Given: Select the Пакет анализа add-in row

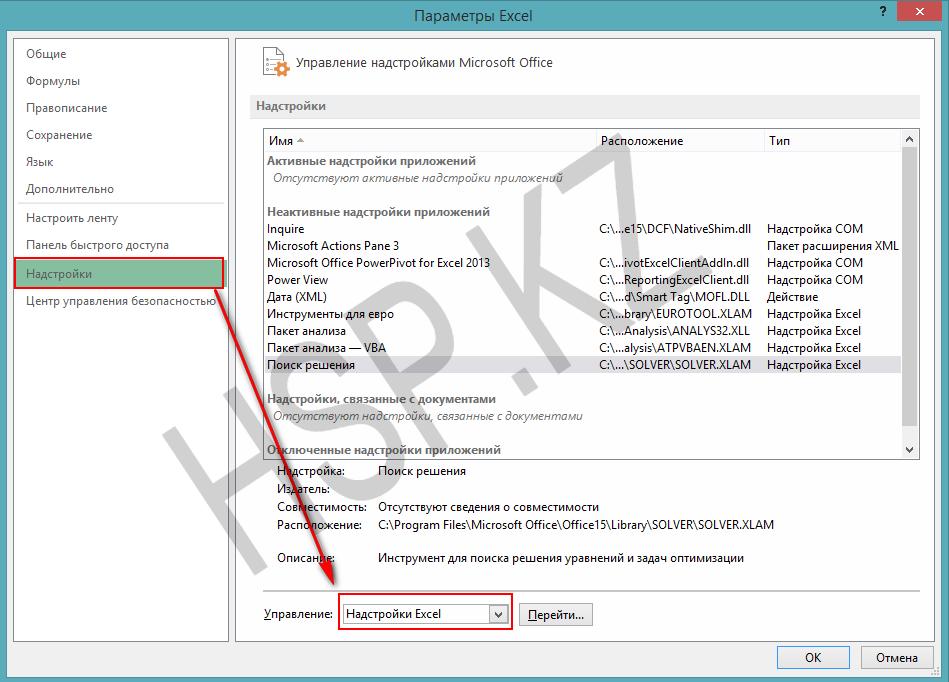Looking at the screenshot, I should [306, 331].
